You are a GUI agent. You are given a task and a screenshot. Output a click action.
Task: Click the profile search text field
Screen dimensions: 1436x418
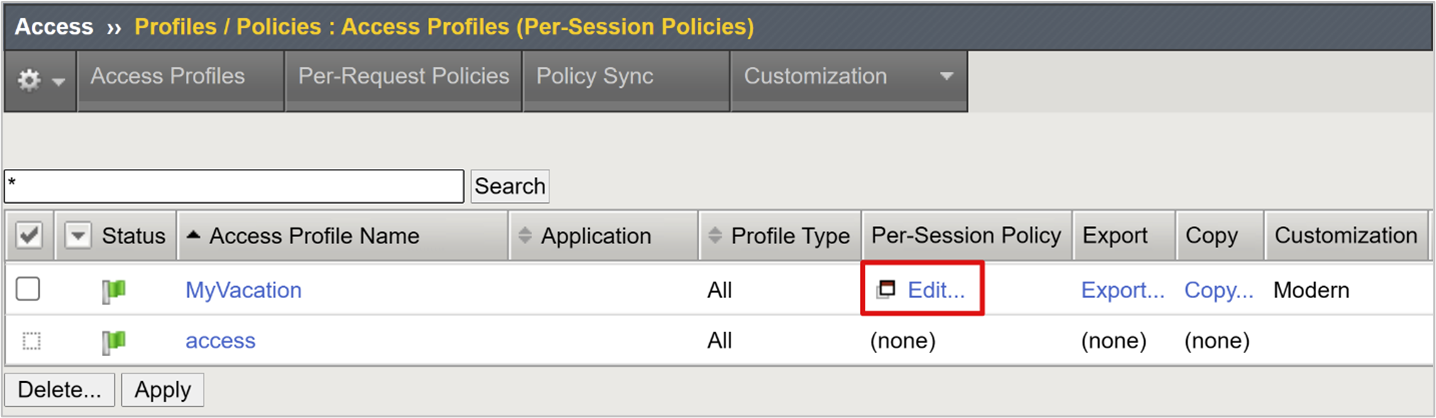234,186
